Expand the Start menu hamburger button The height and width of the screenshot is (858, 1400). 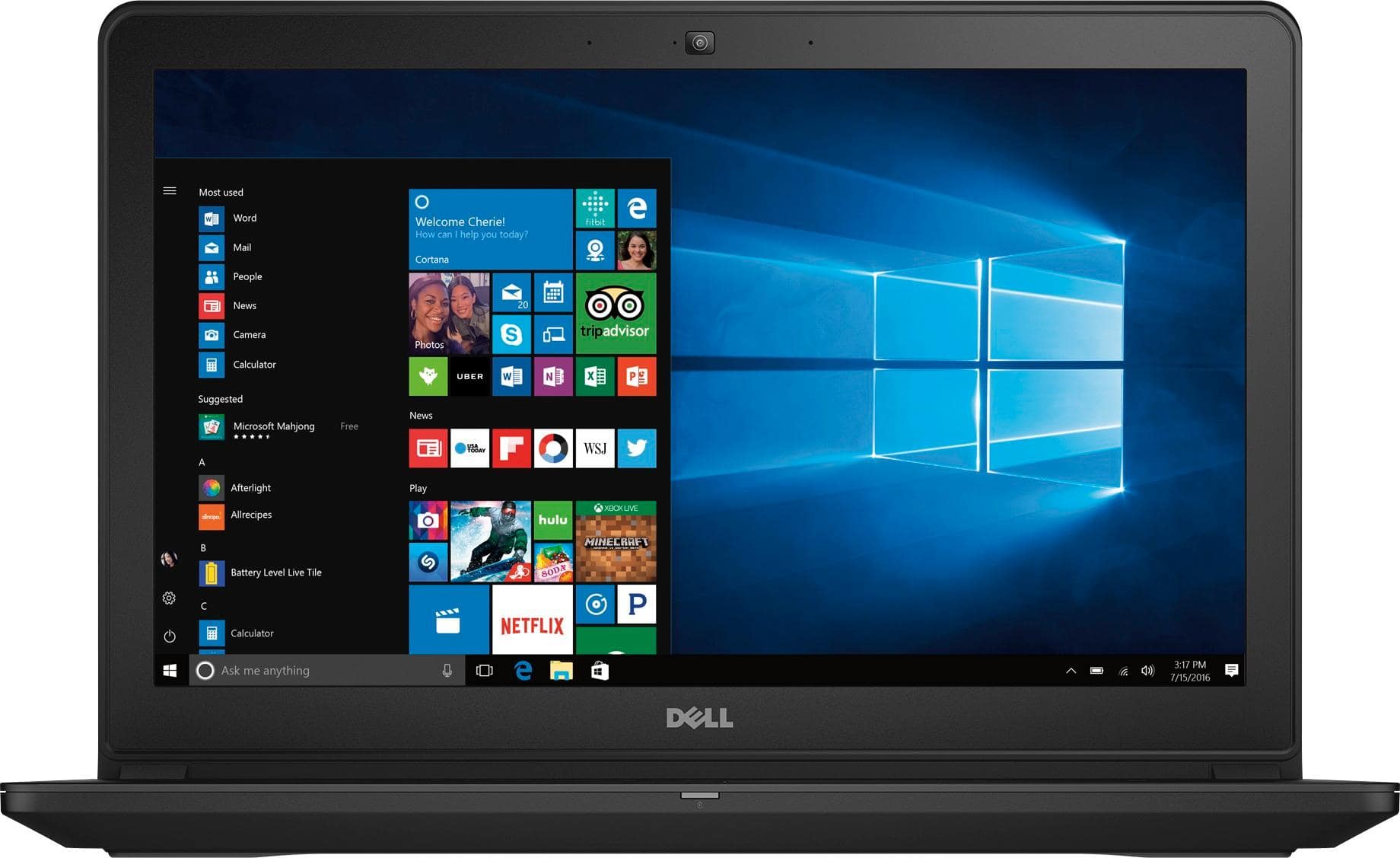click(x=170, y=191)
